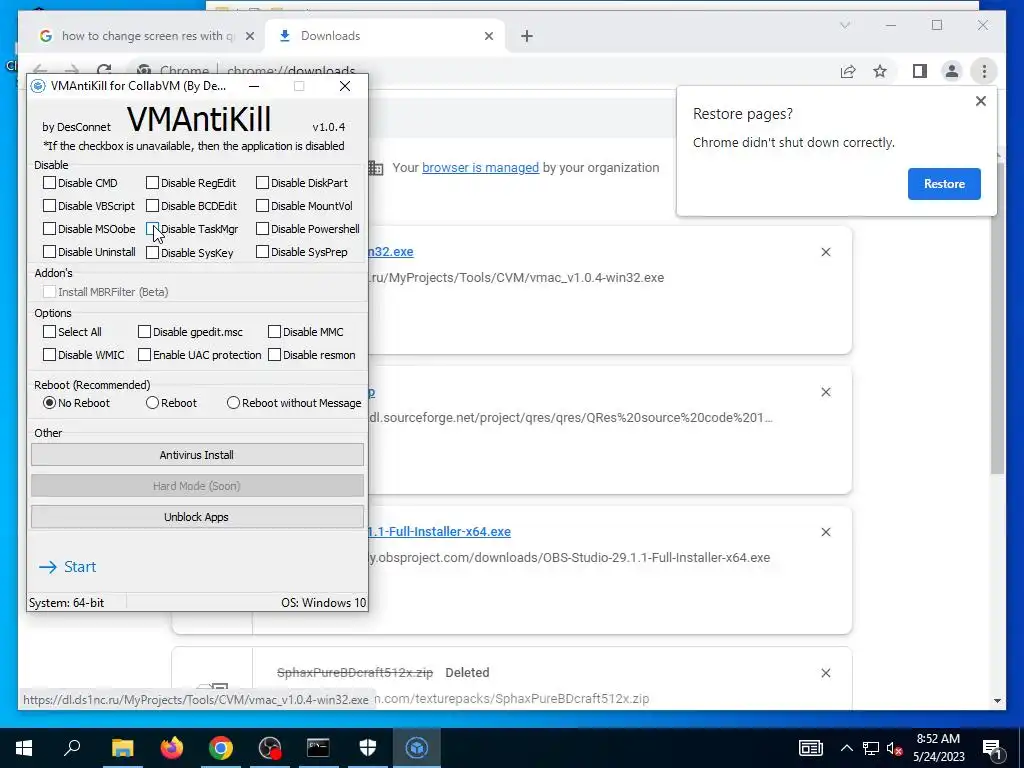The image size is (1024, 768).
Task: Open OBS Studio taskbar icon
Action: click(x=270, y=748)
